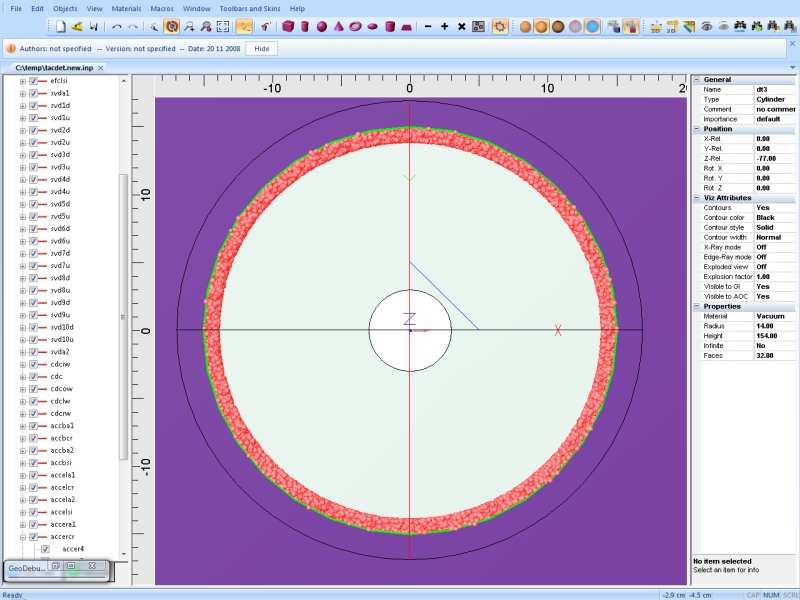The height and width of the screenshot is (600, 800).
Task: Uncheck the svd5u visibility checkbox
Action: coord(33,216)
